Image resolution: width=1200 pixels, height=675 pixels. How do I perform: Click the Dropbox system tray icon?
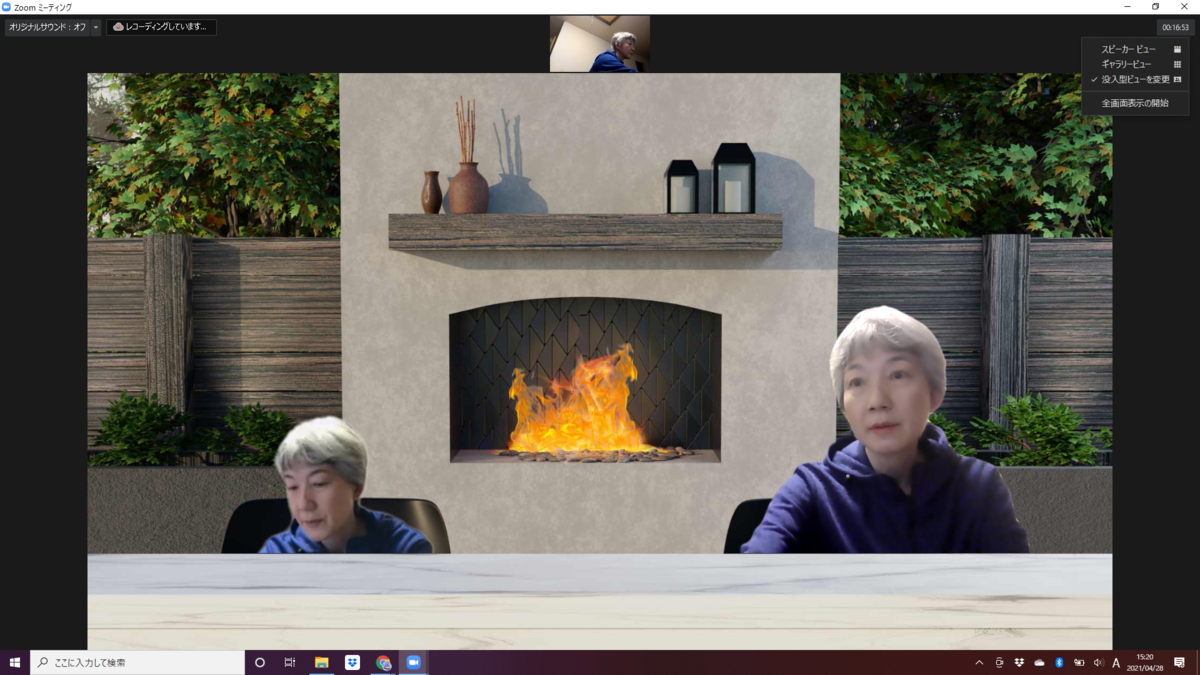1019,662
